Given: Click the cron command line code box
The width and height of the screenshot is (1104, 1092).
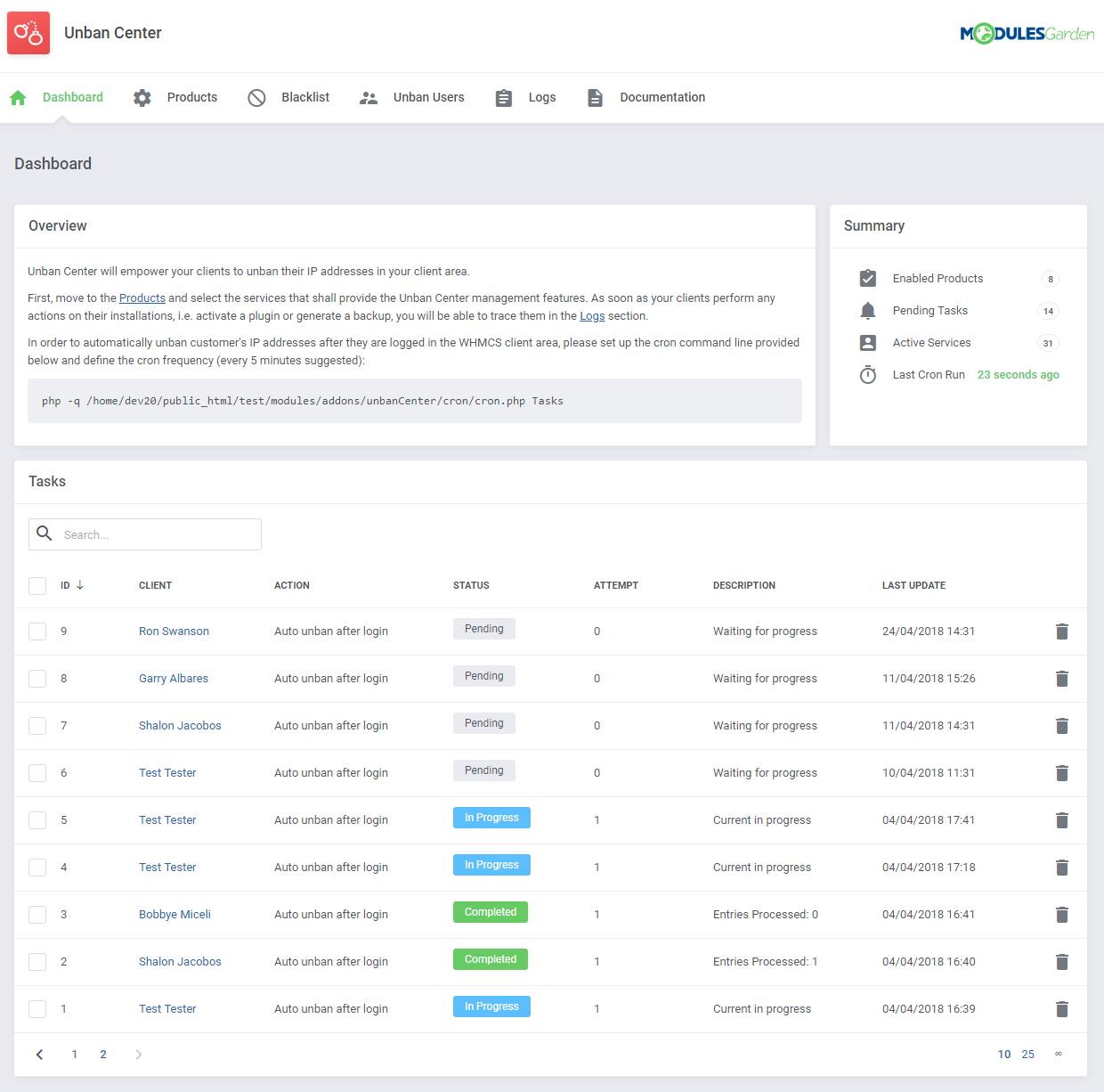Looking at the screenshot, I should (415, 401).
